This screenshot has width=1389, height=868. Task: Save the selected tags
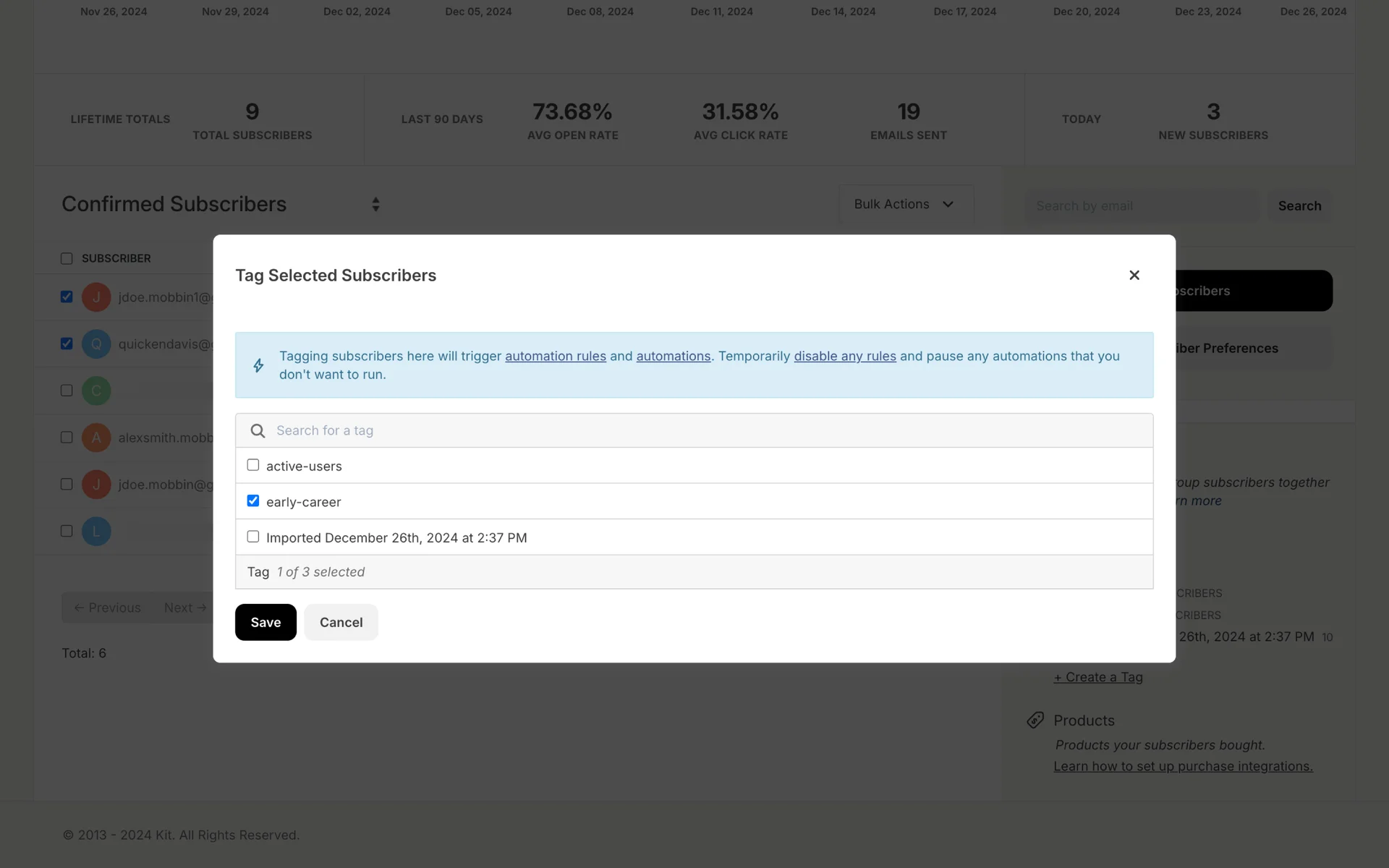coord(266,622)
